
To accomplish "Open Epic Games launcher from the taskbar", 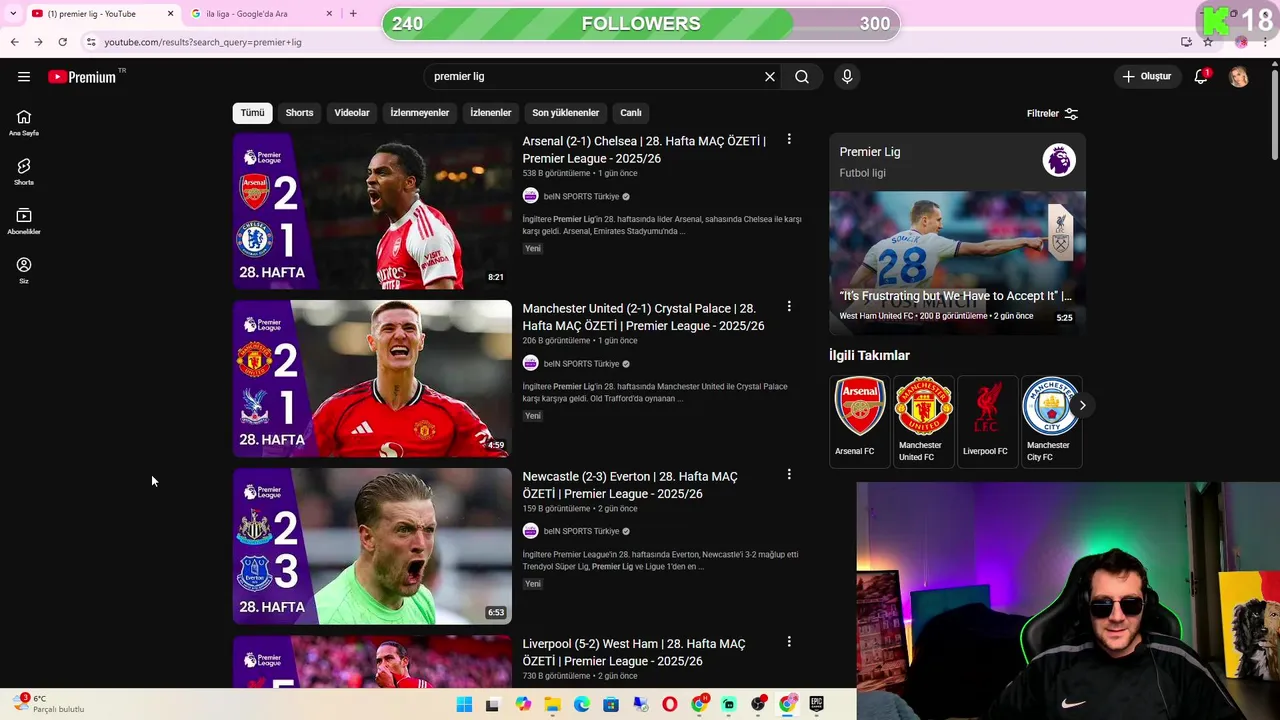I will click(816, 705).
